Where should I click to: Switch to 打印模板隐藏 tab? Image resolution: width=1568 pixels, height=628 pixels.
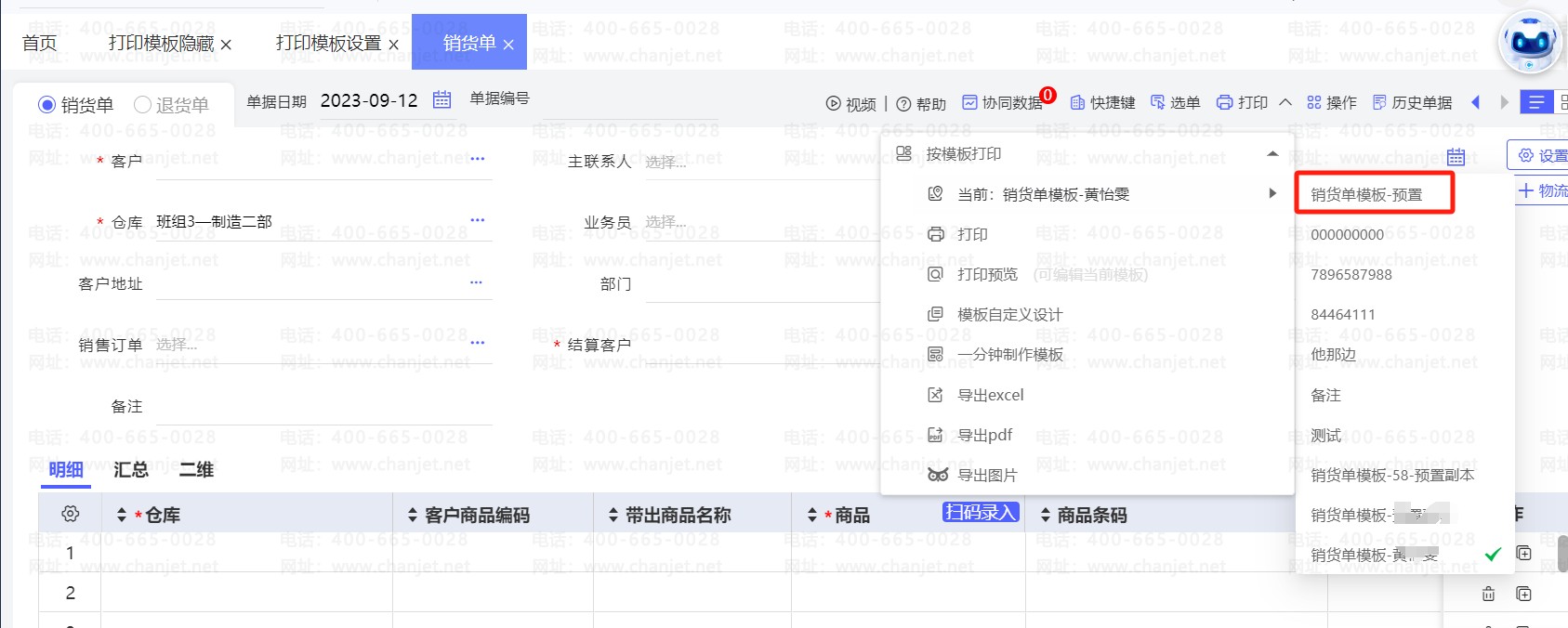point(161,43)
